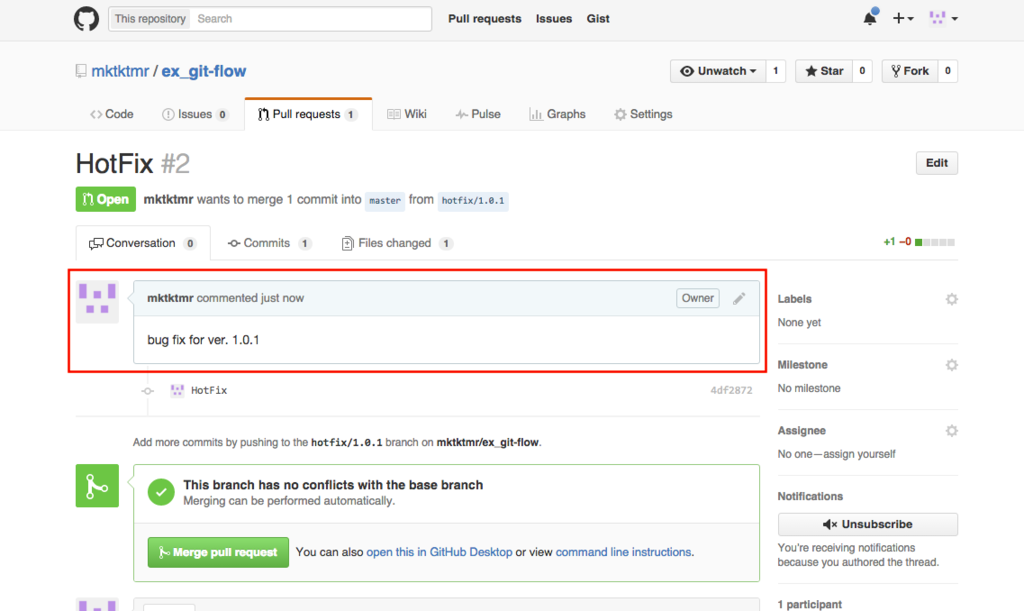Click the green check status icon
This screenshot has width=1024, height=611.
pos(161,492)
